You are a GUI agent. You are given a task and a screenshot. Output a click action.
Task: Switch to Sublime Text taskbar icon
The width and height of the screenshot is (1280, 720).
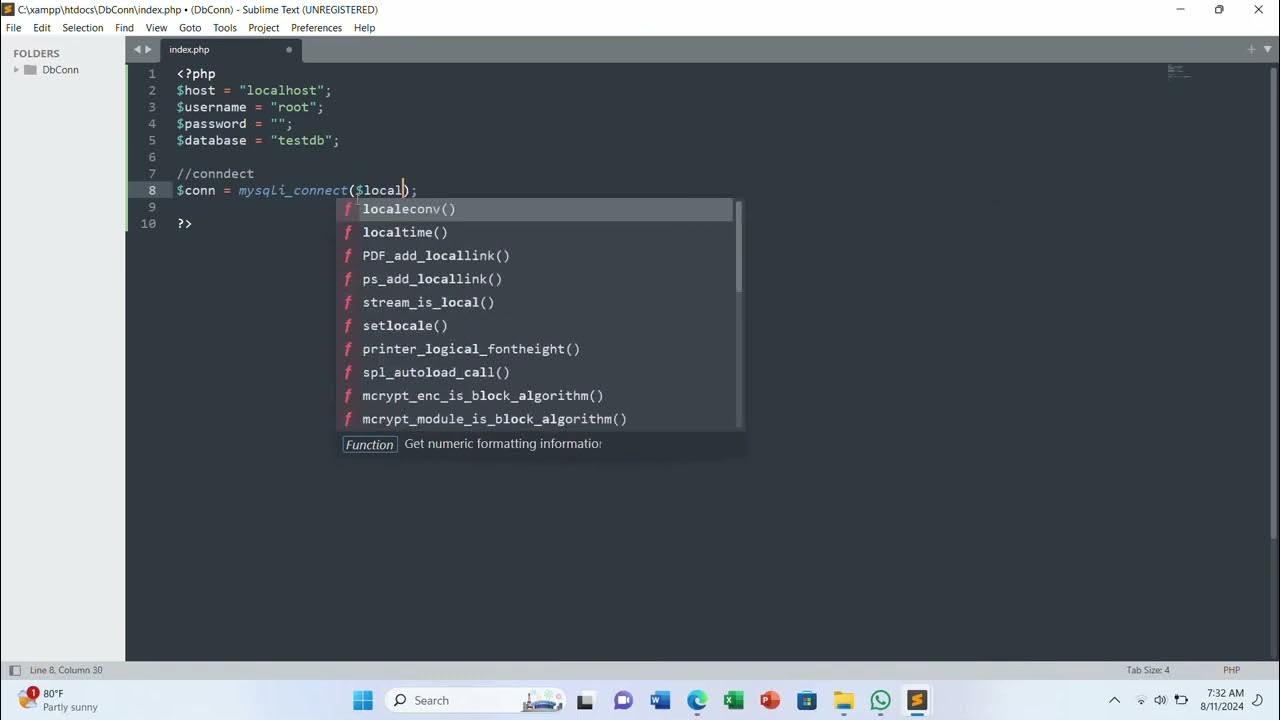[x=917, y=700]
